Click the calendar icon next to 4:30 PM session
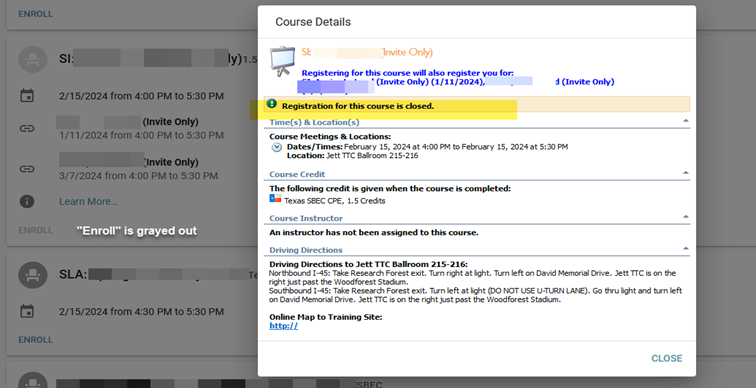Image resolution: width=756 pixels, height=388 pixels. click(x=27, y=311)
